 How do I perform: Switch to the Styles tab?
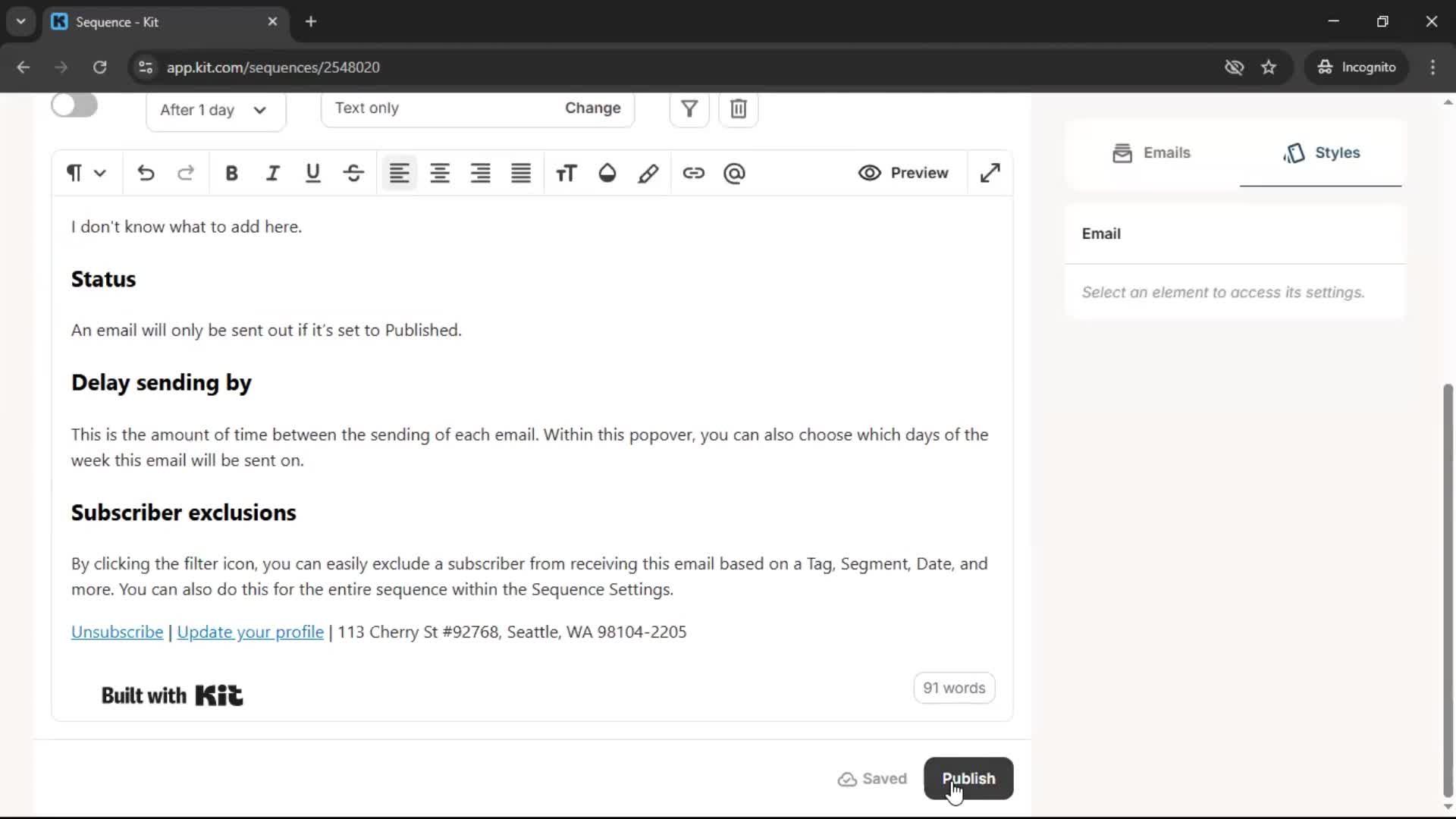pos(1321,152)
